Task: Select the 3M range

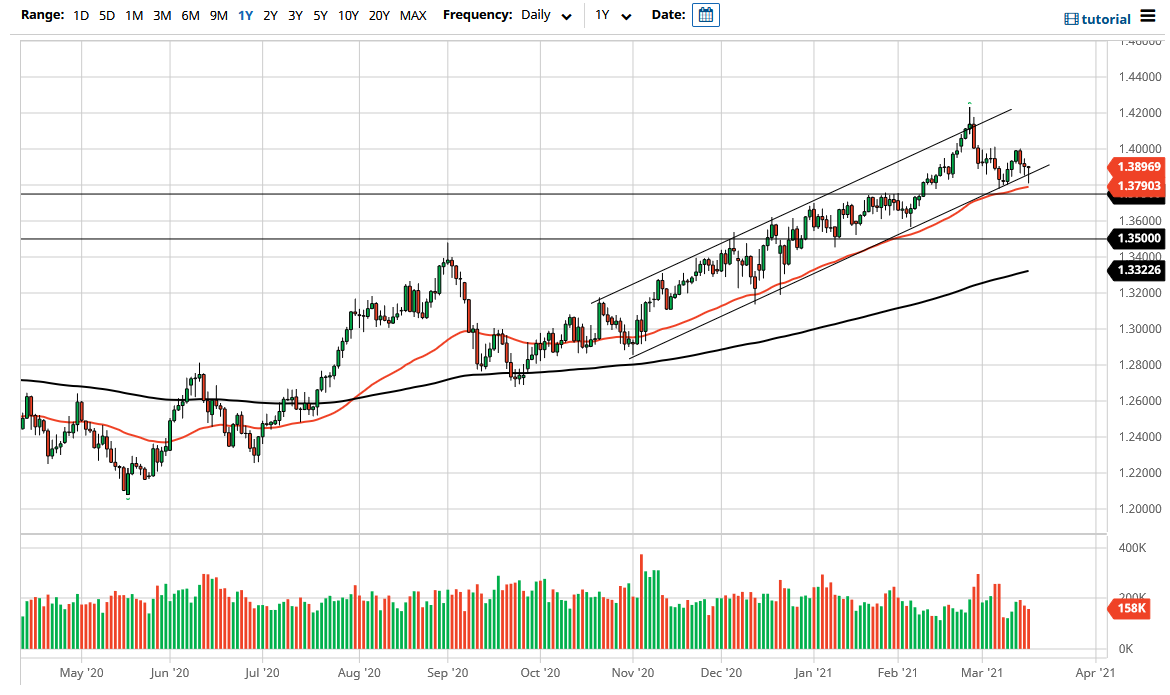Action: pos(162,15)
